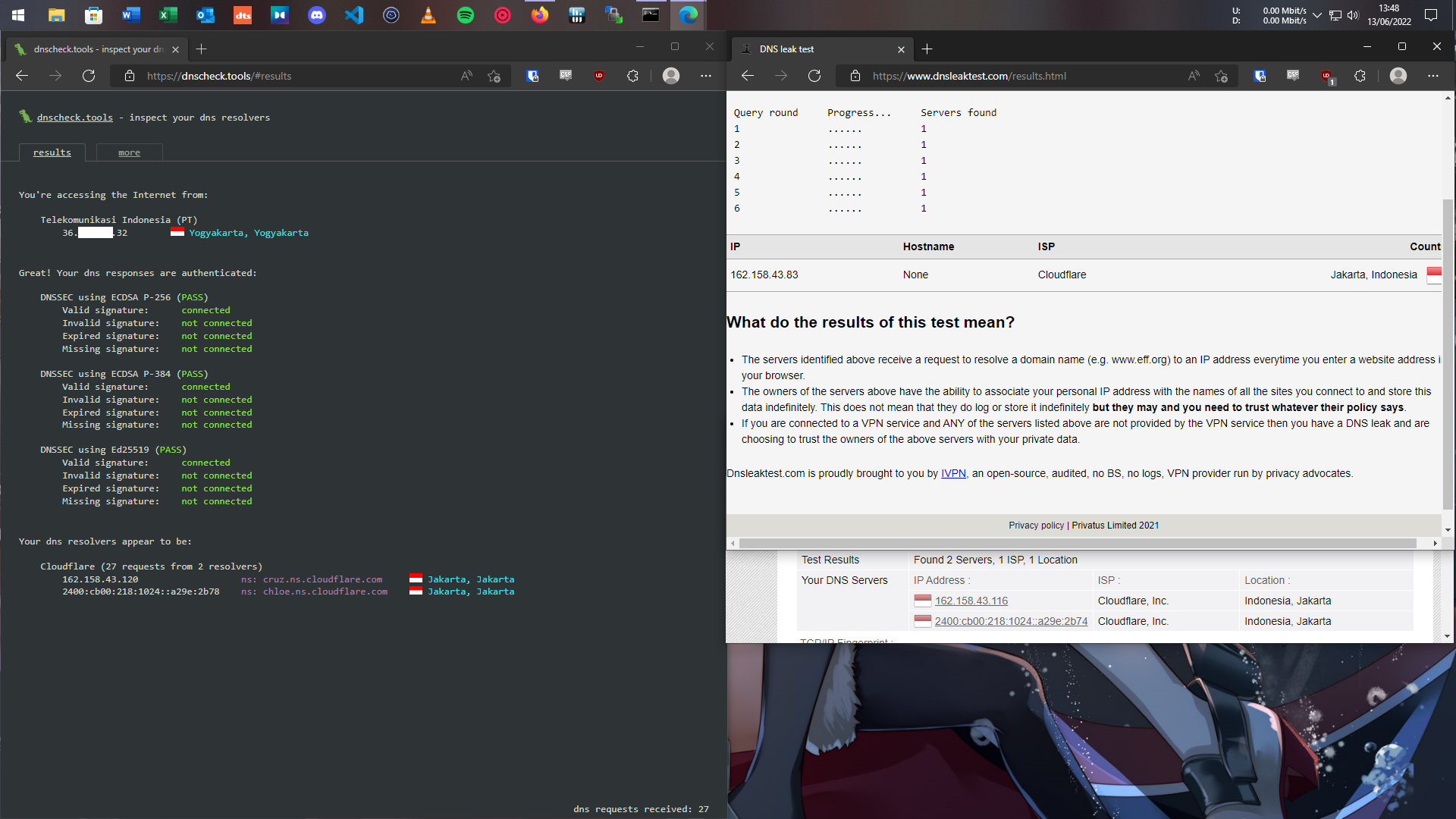Viewport: 1456px width, 819px height.
Task: Click chloe.ns.cloudflare.com nameserver text
Action: coord(325,591)
